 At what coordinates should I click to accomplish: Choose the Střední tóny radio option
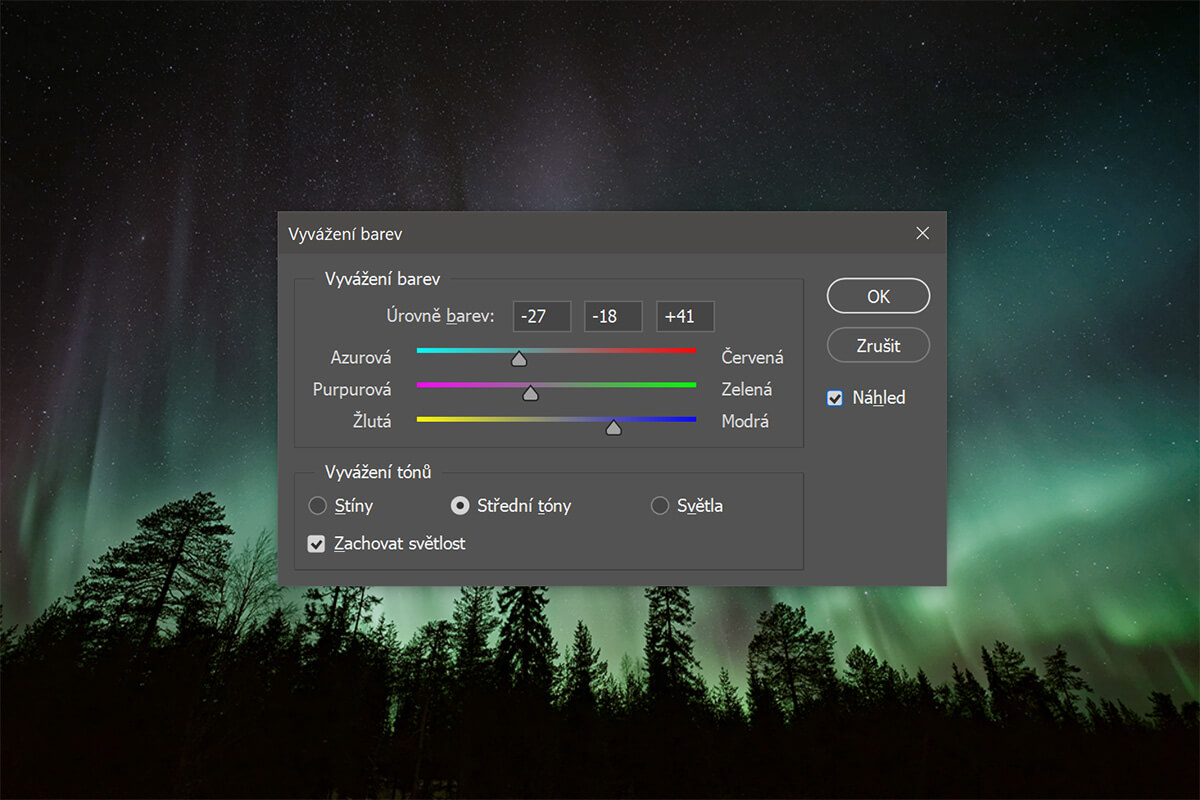click(460, 506)
